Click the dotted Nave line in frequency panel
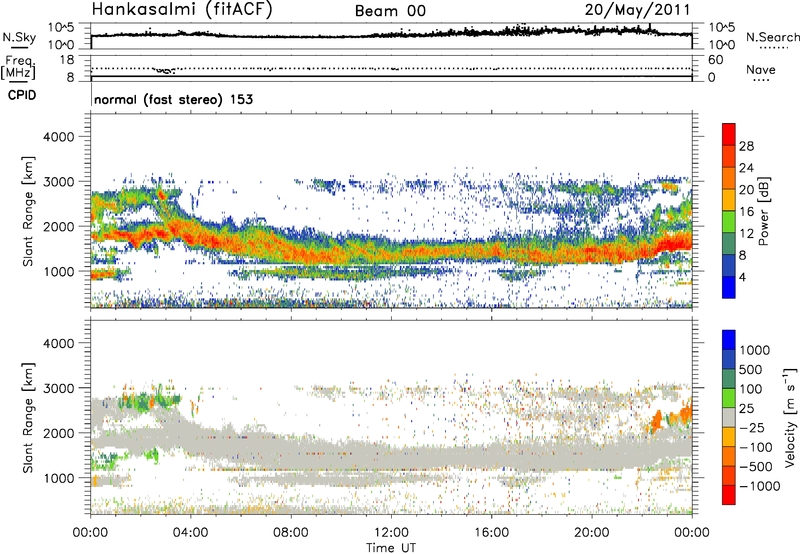The height and width of the screenshot is (554, 800). (391, 68)
